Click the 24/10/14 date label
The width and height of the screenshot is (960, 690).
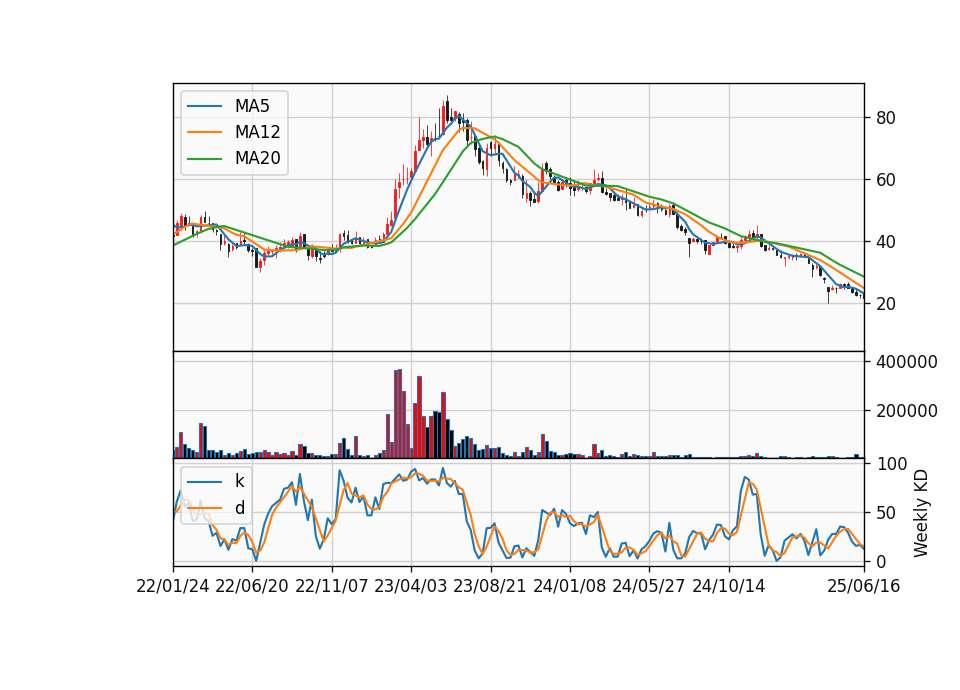pos(729,586)
